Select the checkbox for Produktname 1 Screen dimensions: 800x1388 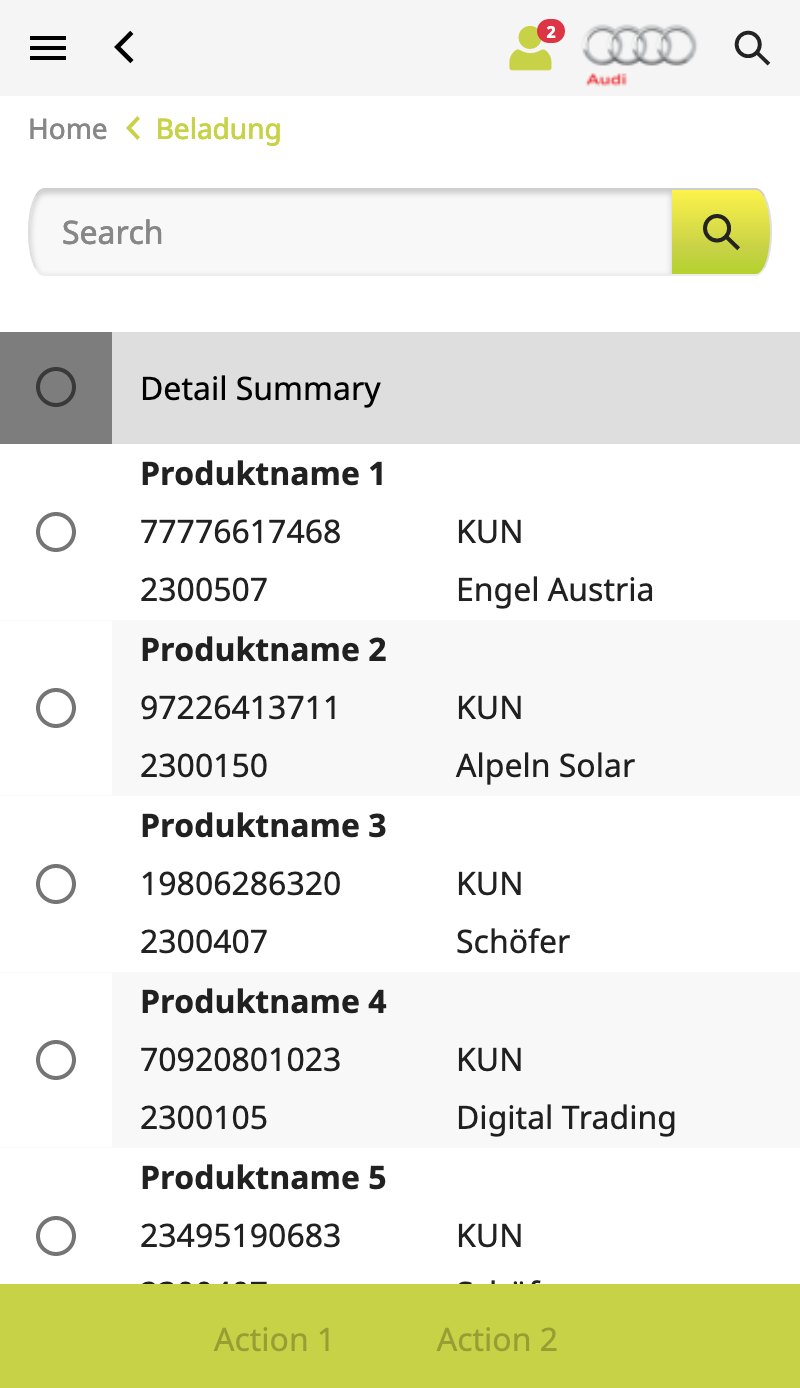[56, 532]
